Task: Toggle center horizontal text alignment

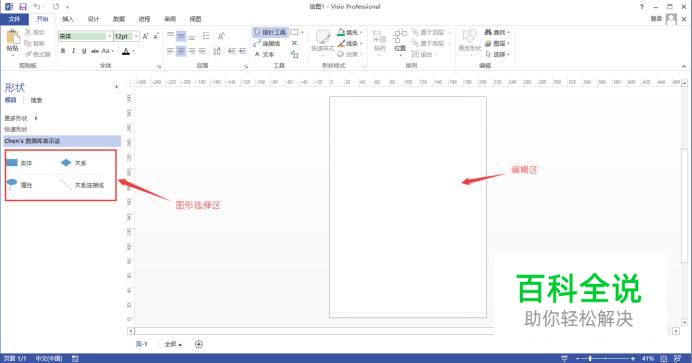Action: click(x=181, y=51)
